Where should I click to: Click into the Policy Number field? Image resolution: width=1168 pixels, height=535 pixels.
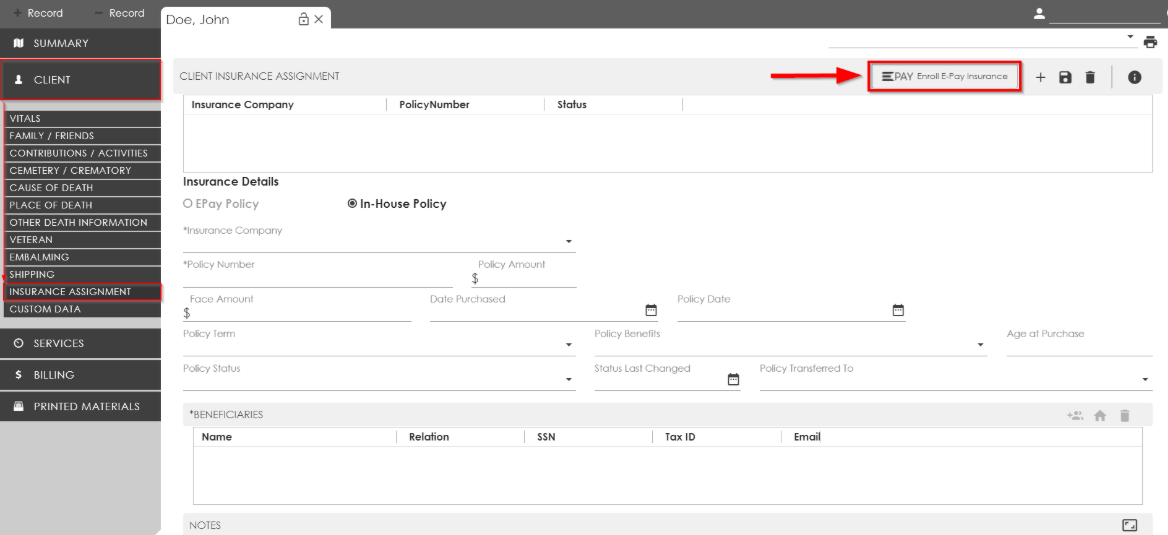point(317,278)
